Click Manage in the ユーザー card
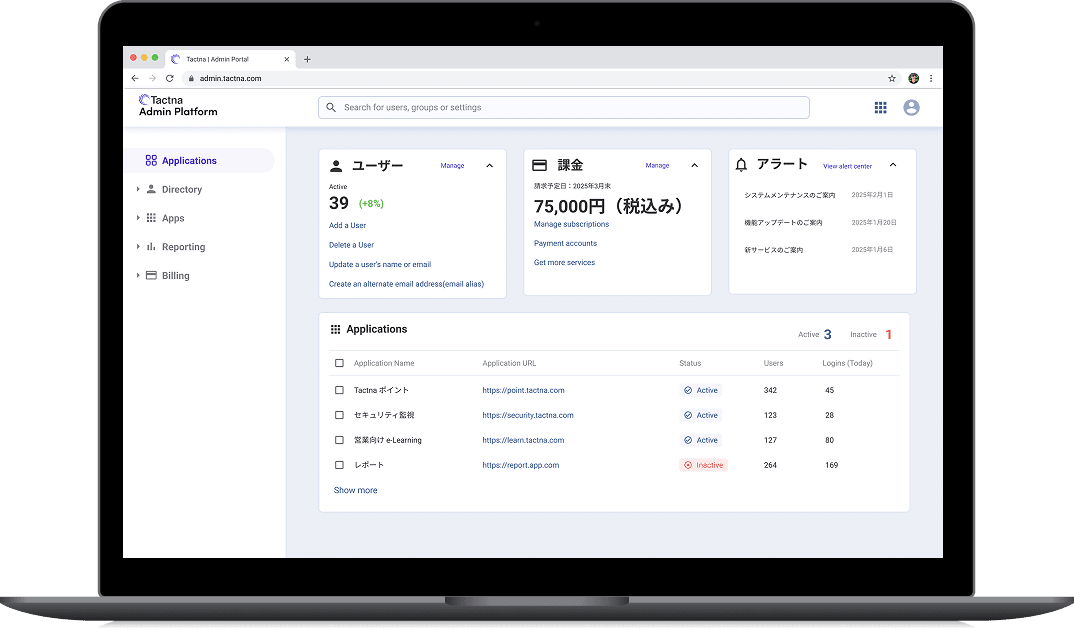This screenshot has width=1074, height=629. (452, 166)
